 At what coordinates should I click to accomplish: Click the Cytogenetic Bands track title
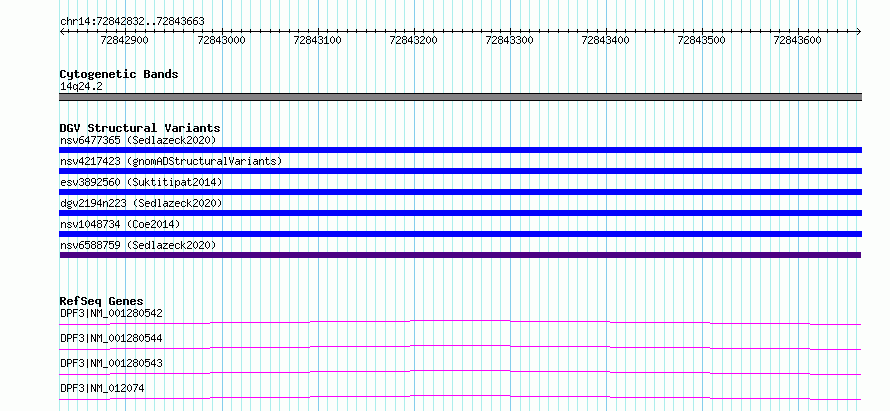pyautogui.click(x=119, y=74)
